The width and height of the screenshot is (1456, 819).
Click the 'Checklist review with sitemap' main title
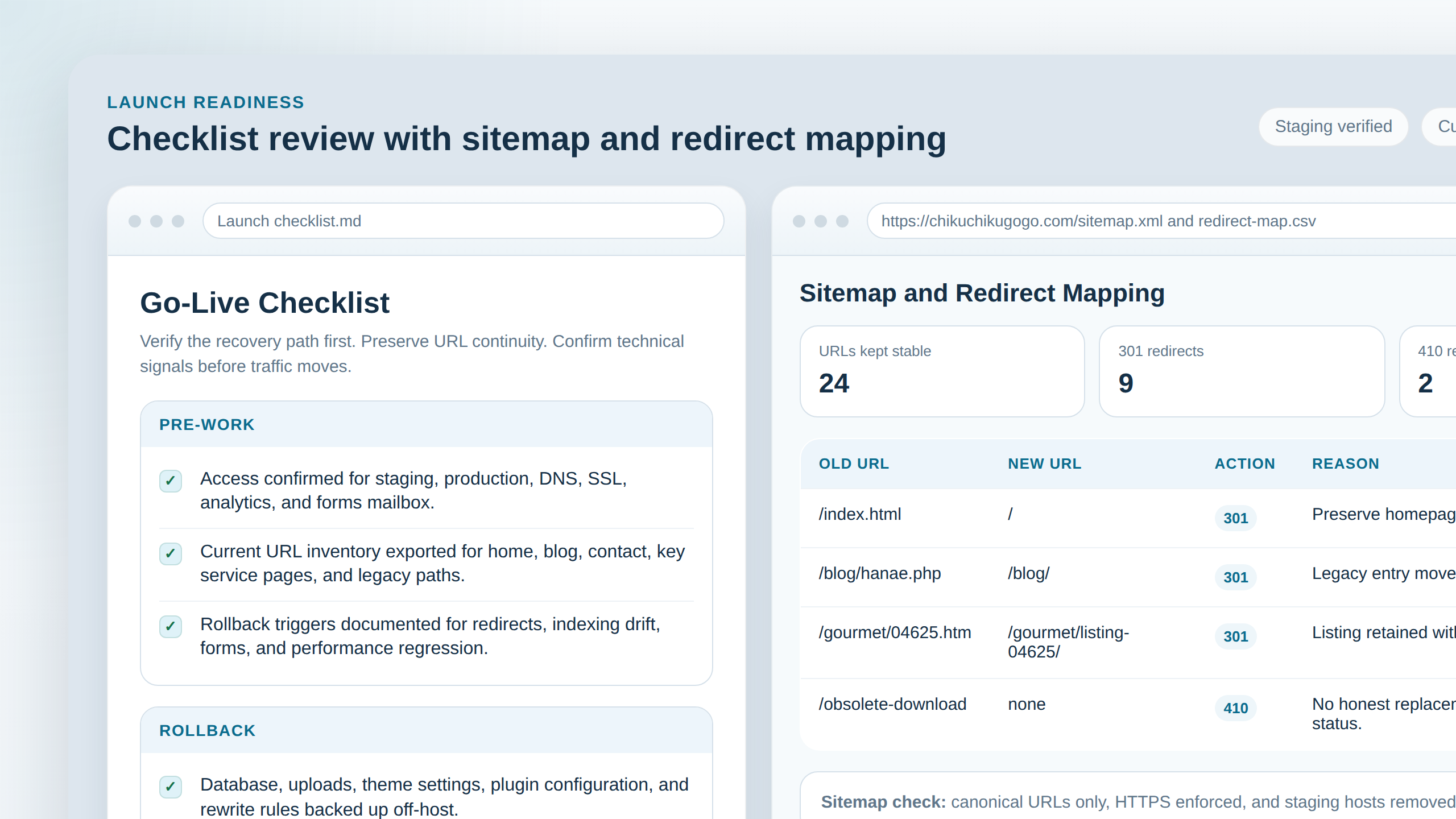pos(527,139)
